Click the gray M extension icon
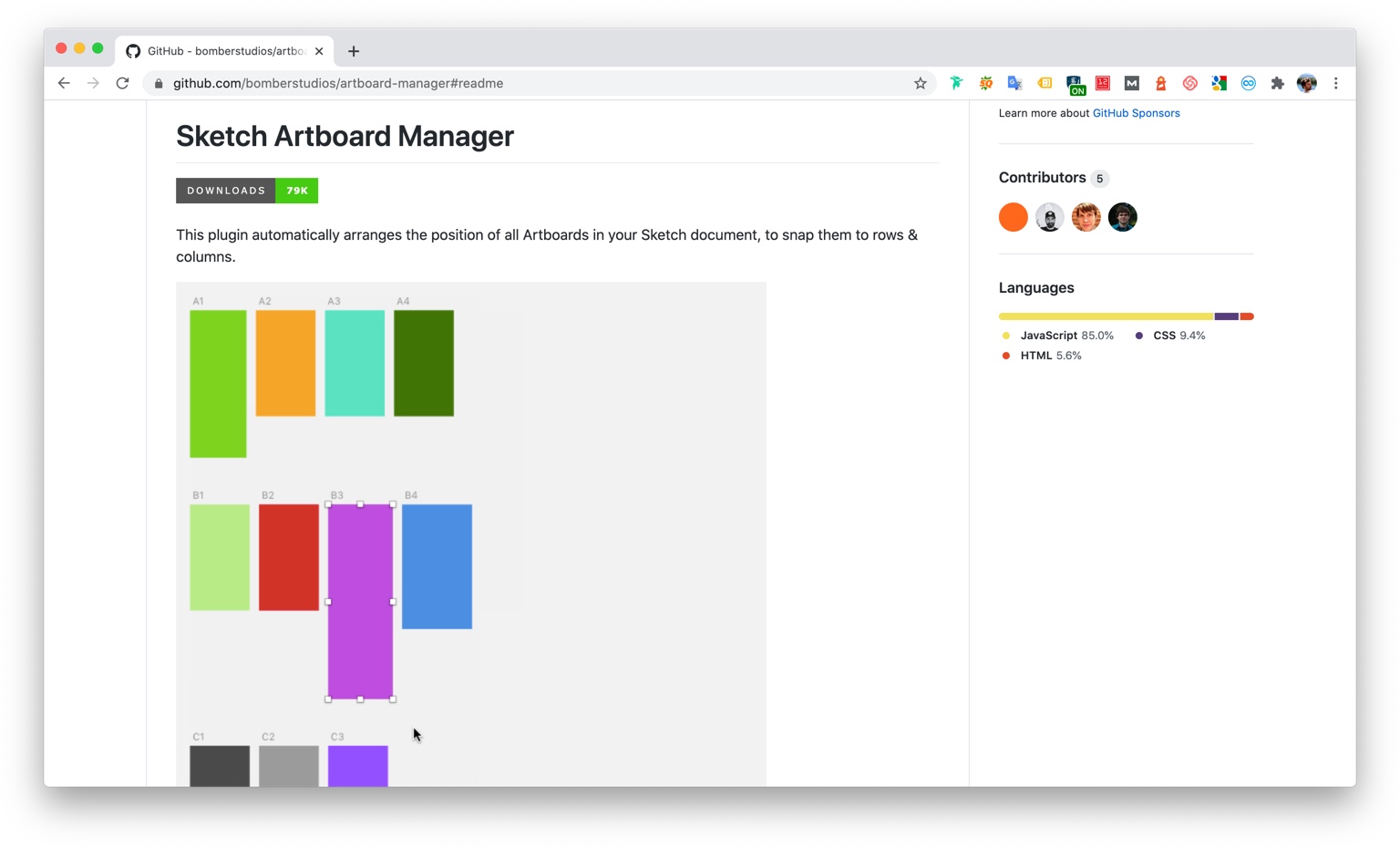Image resolution: width=1400 pixels, height=848 pixels. click(1131, 83)
